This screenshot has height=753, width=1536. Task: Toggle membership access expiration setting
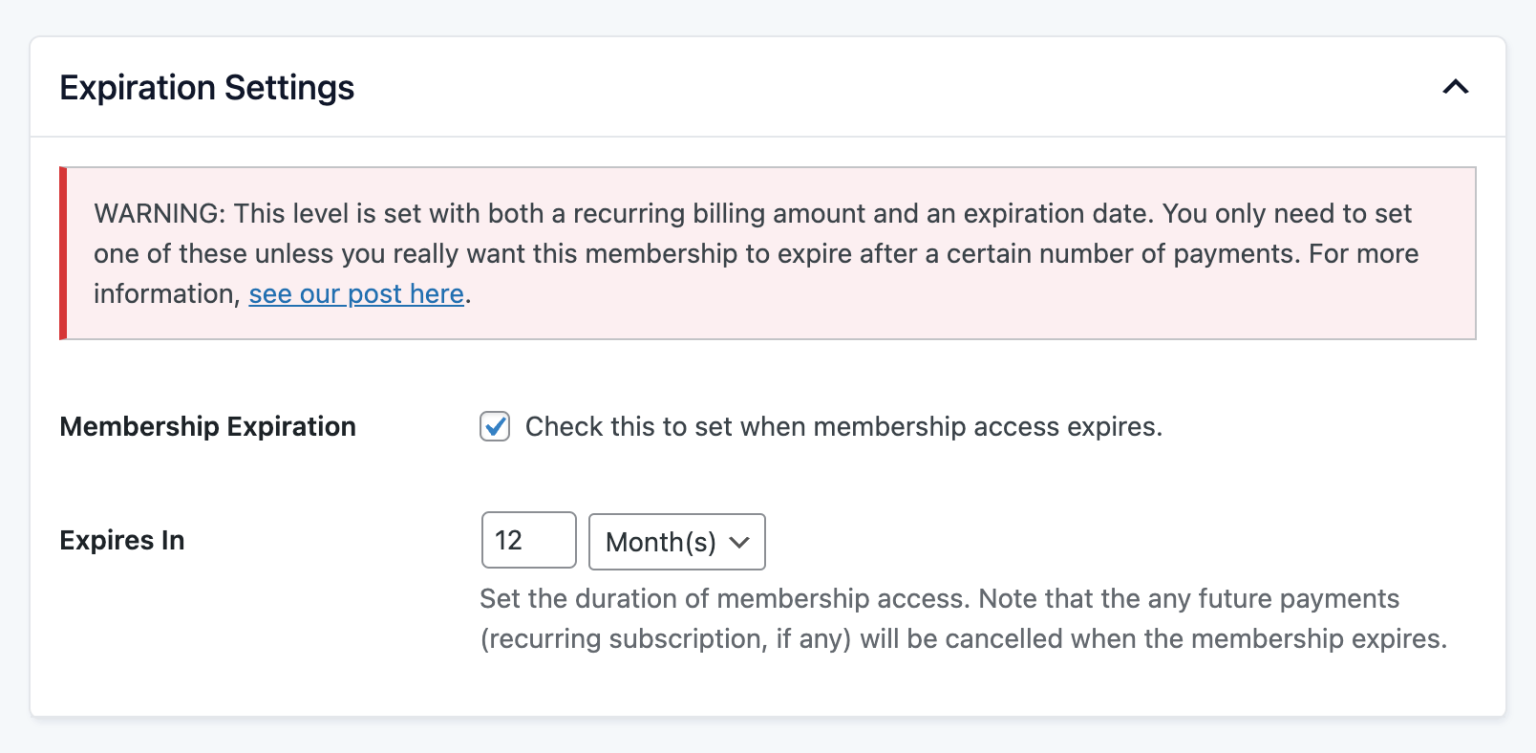(494, 426)
